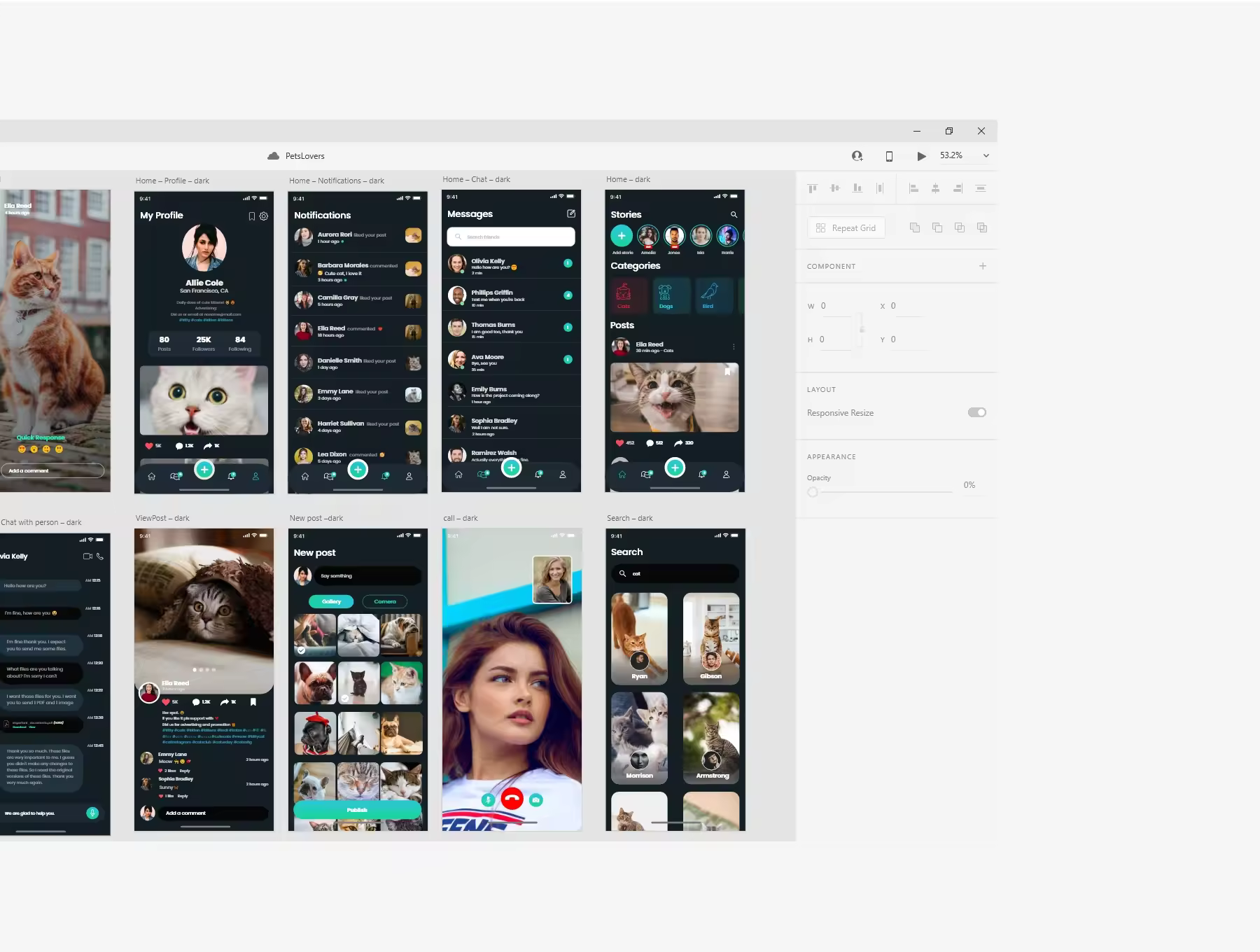Click Olivia Kelly message row
Viewport: 1260px width, 952px height.
tap(511, 264)
